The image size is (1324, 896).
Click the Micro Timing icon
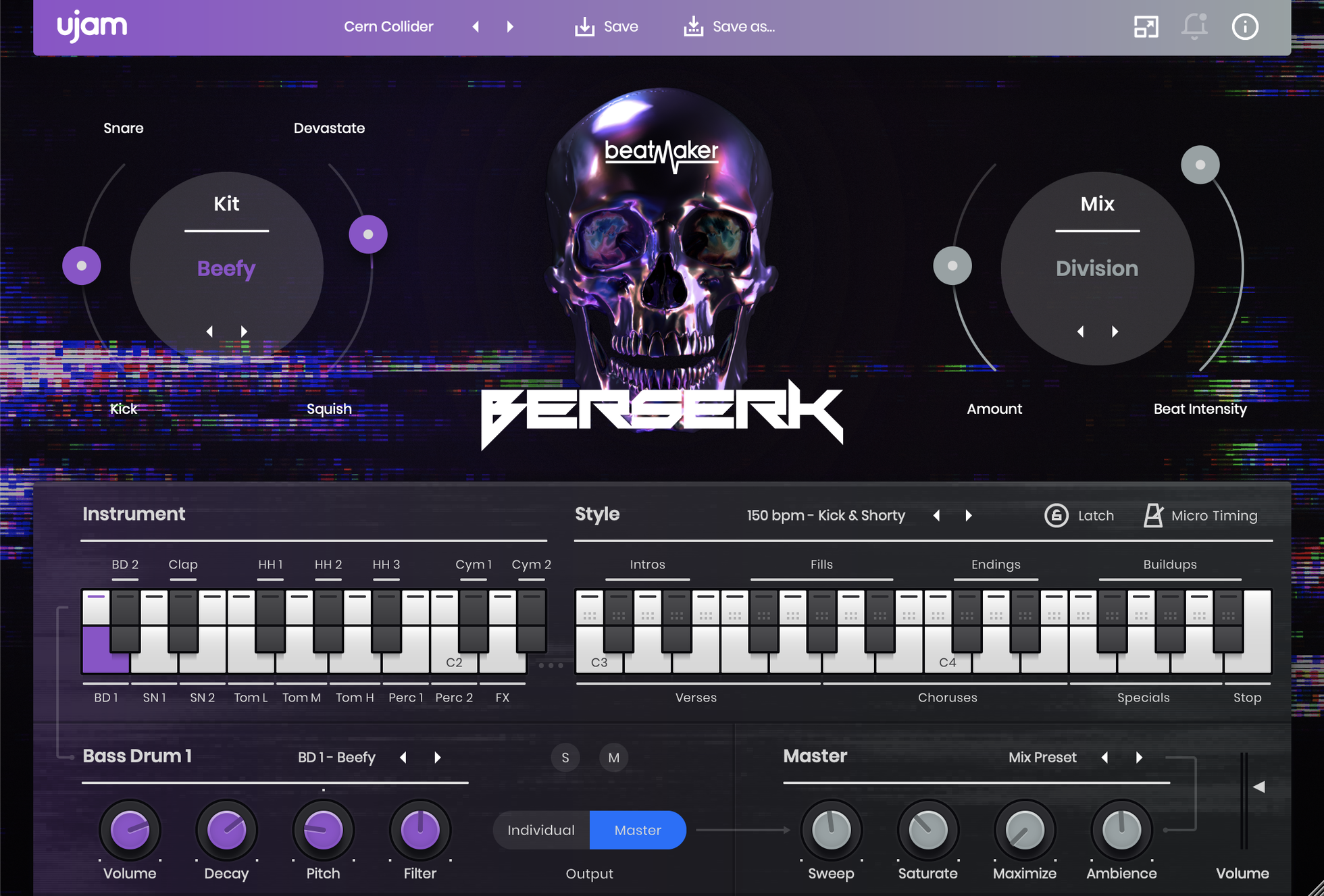tap(1153, 514)
